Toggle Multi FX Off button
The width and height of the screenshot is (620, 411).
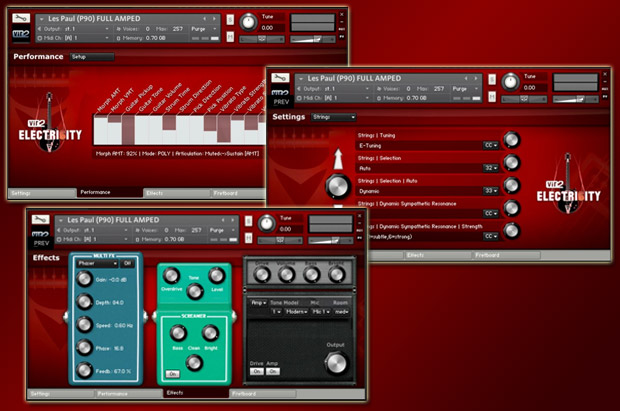(x=128, y=263)
